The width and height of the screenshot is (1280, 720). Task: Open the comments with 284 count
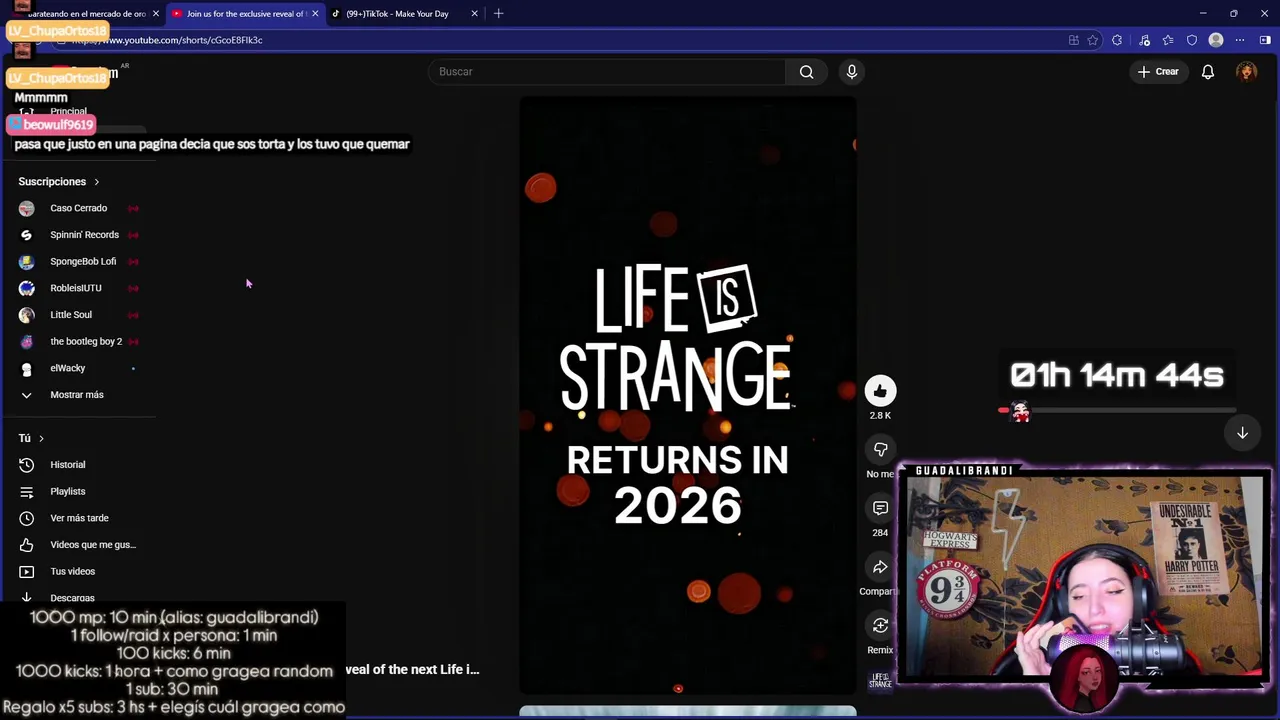[x=880, y=508]
